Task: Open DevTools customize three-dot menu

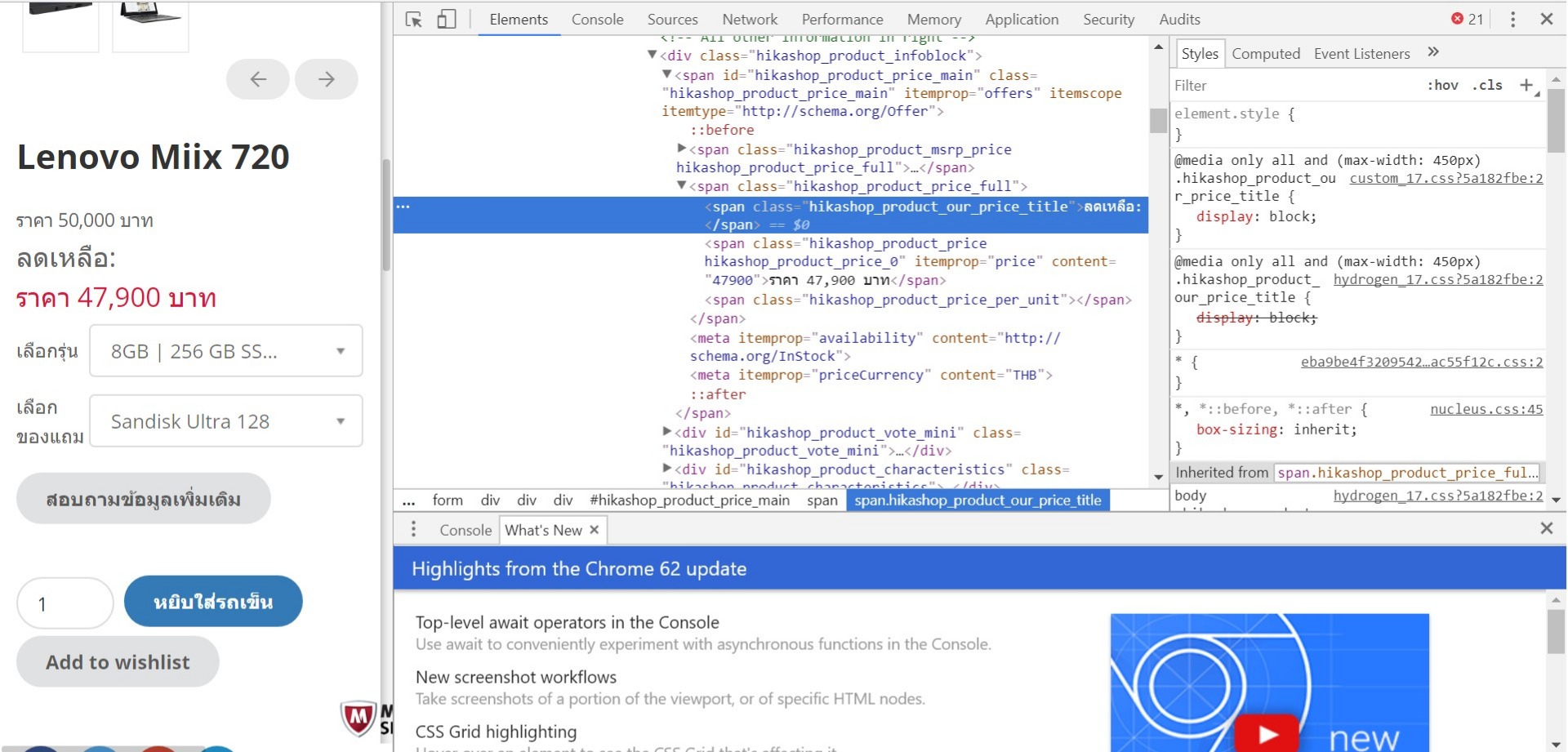Action: coord(1512,20)
